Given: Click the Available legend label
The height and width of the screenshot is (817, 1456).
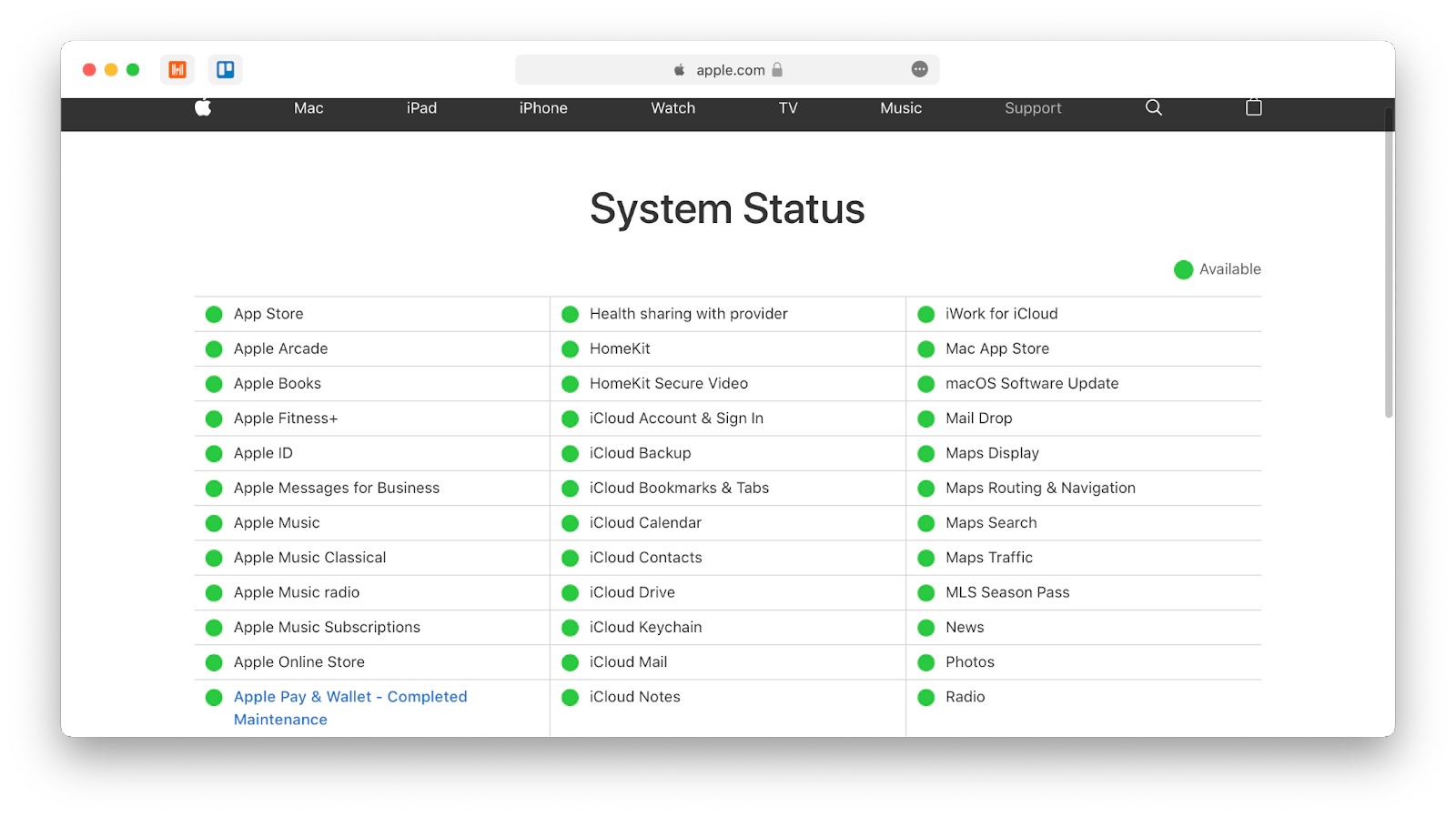Looking at the screenshot, I should 1230,269.
